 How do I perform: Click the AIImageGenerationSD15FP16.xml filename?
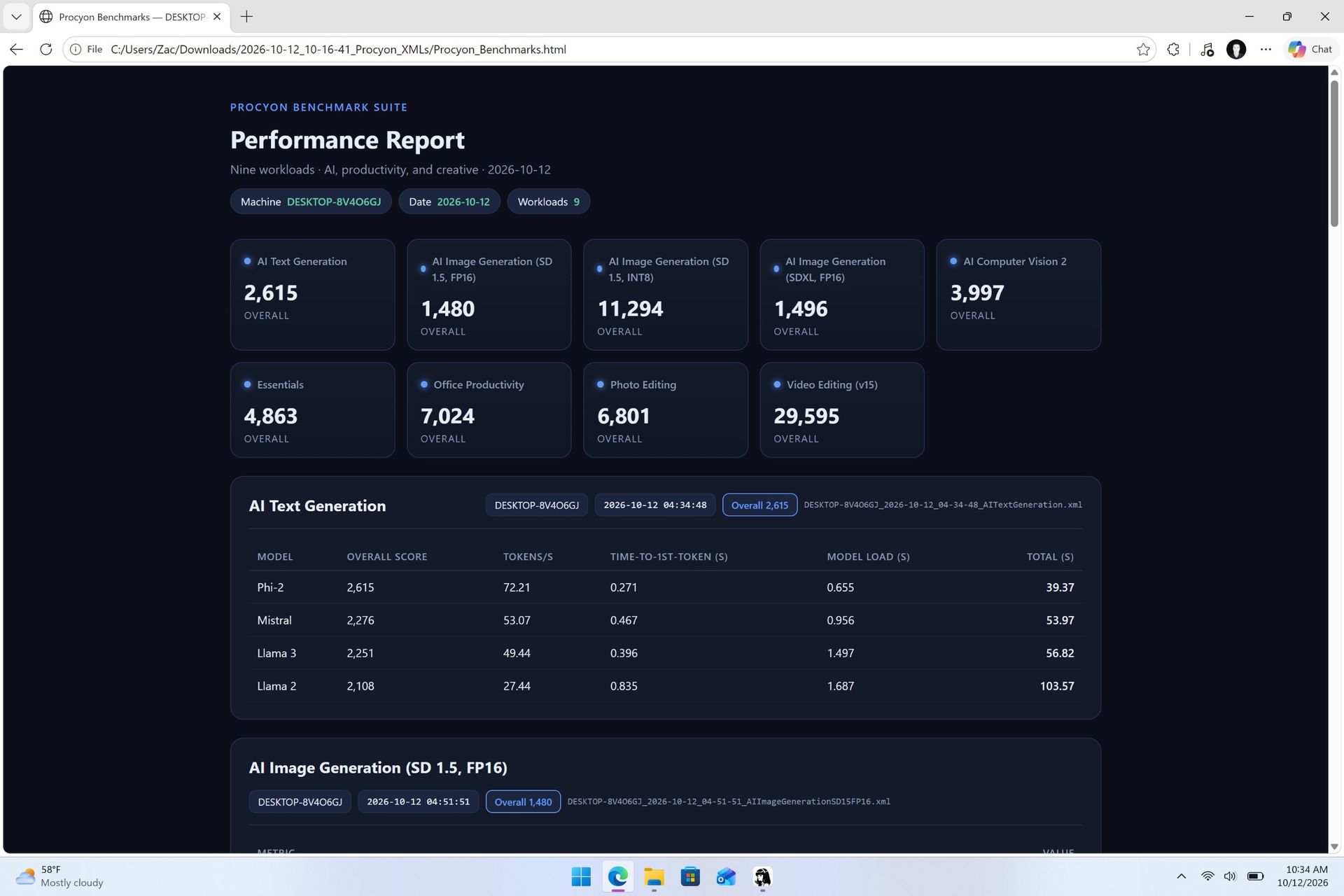[x=729, y=801]
